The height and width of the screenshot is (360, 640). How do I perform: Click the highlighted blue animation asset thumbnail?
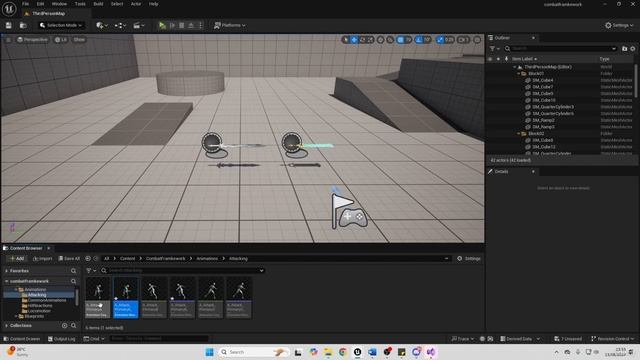(x=126, y=297)
